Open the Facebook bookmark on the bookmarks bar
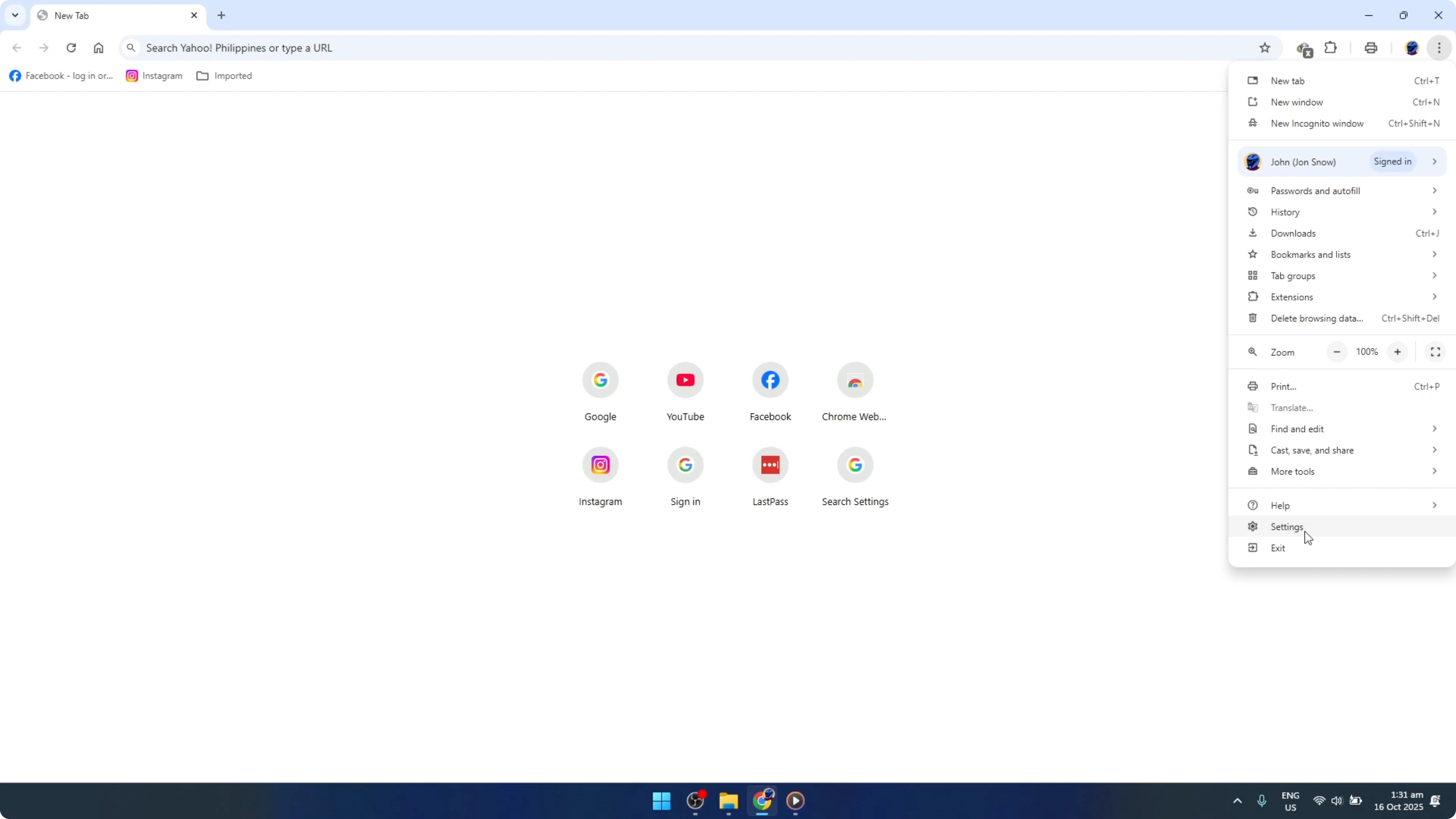 coord(61,75)
